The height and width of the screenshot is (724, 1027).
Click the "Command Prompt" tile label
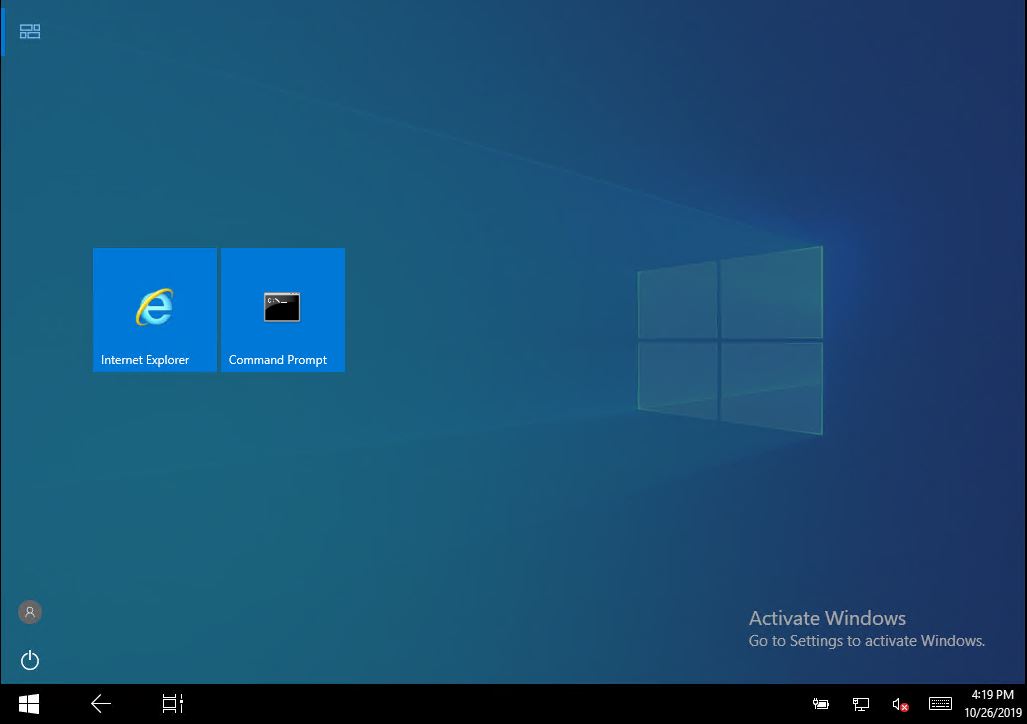click(x=278, y=360)
